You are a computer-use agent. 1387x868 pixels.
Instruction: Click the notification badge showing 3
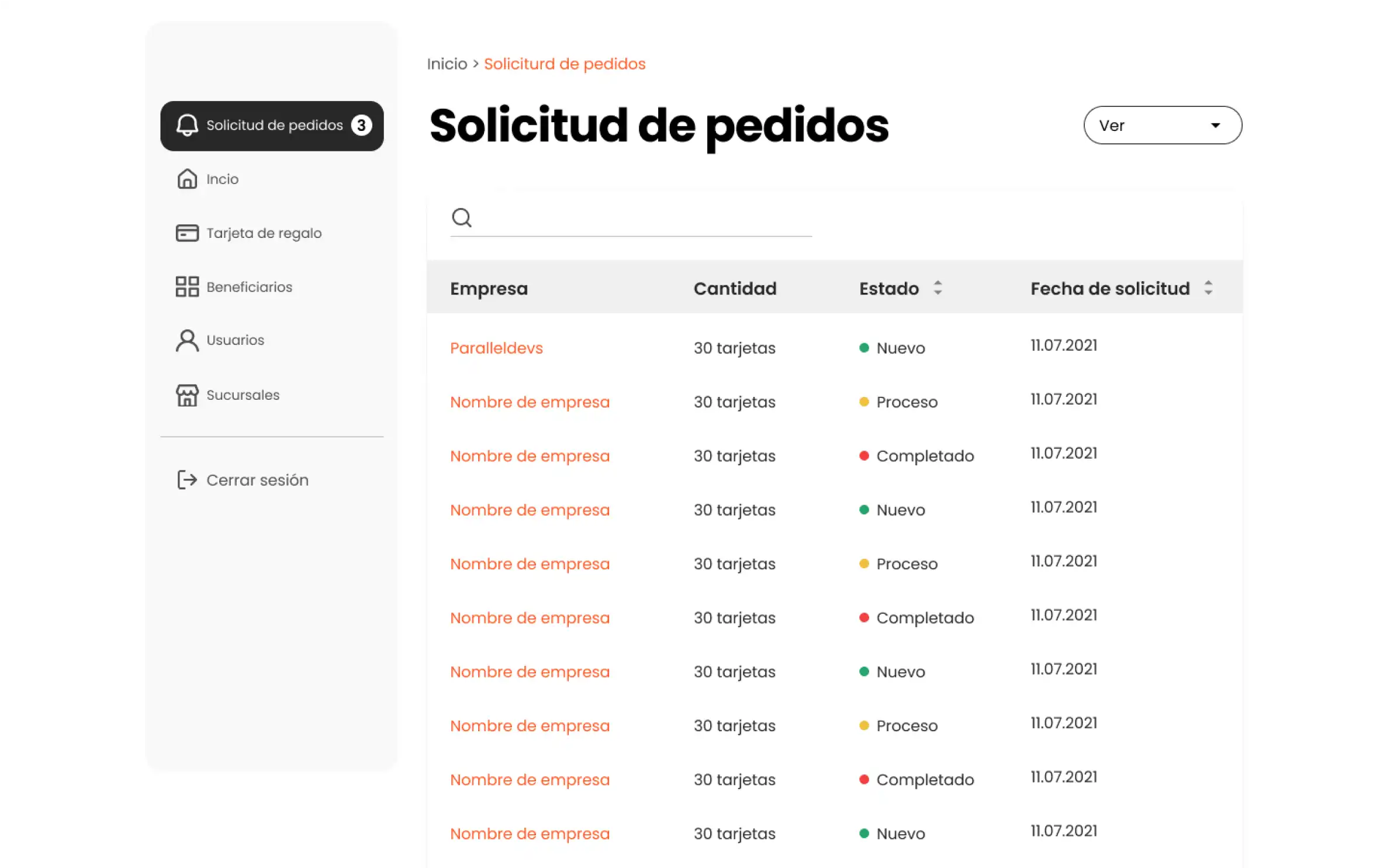click(x=361, y=125)
